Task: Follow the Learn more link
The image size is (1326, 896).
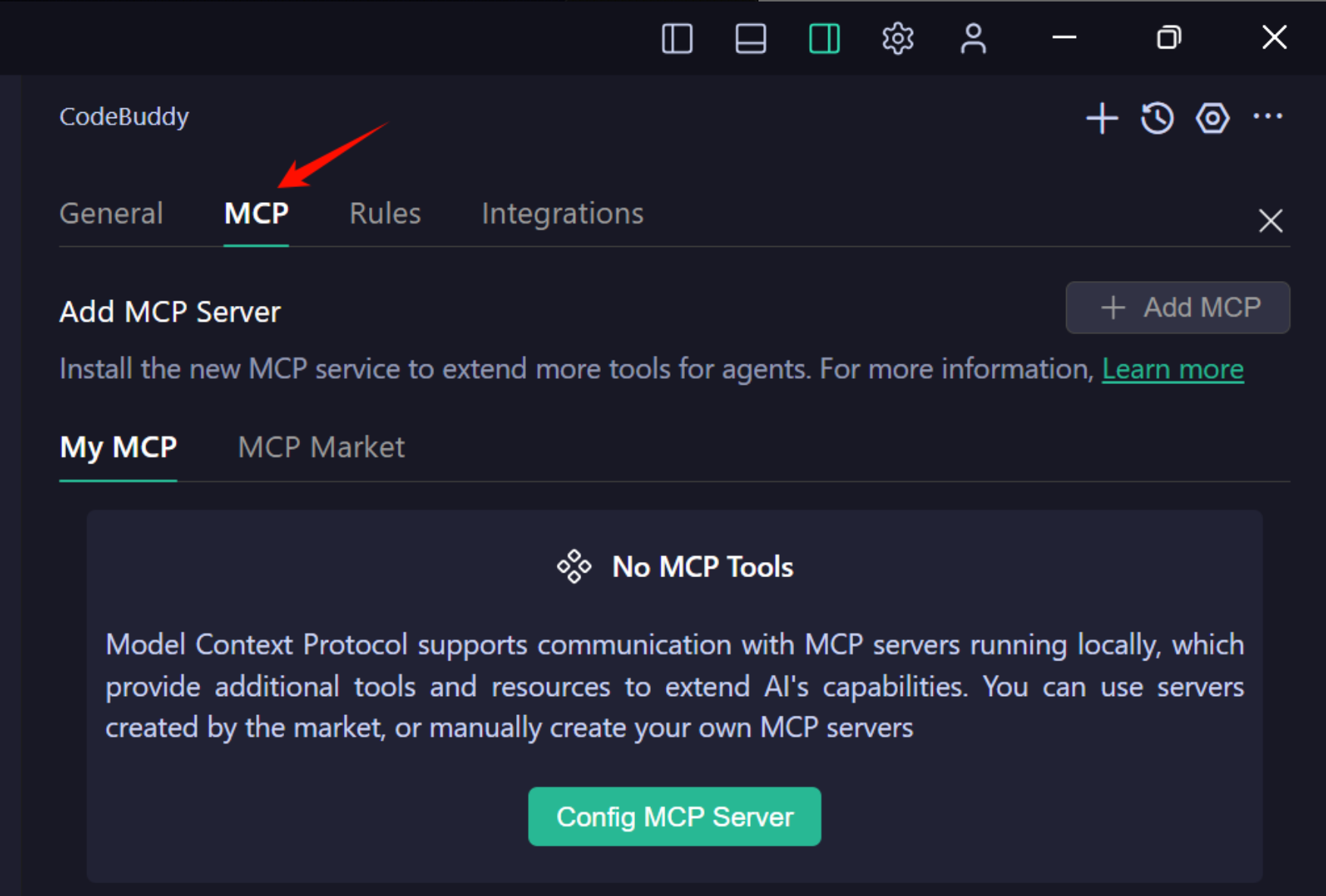Action: pyautogui.click(x=1172, y=370)
